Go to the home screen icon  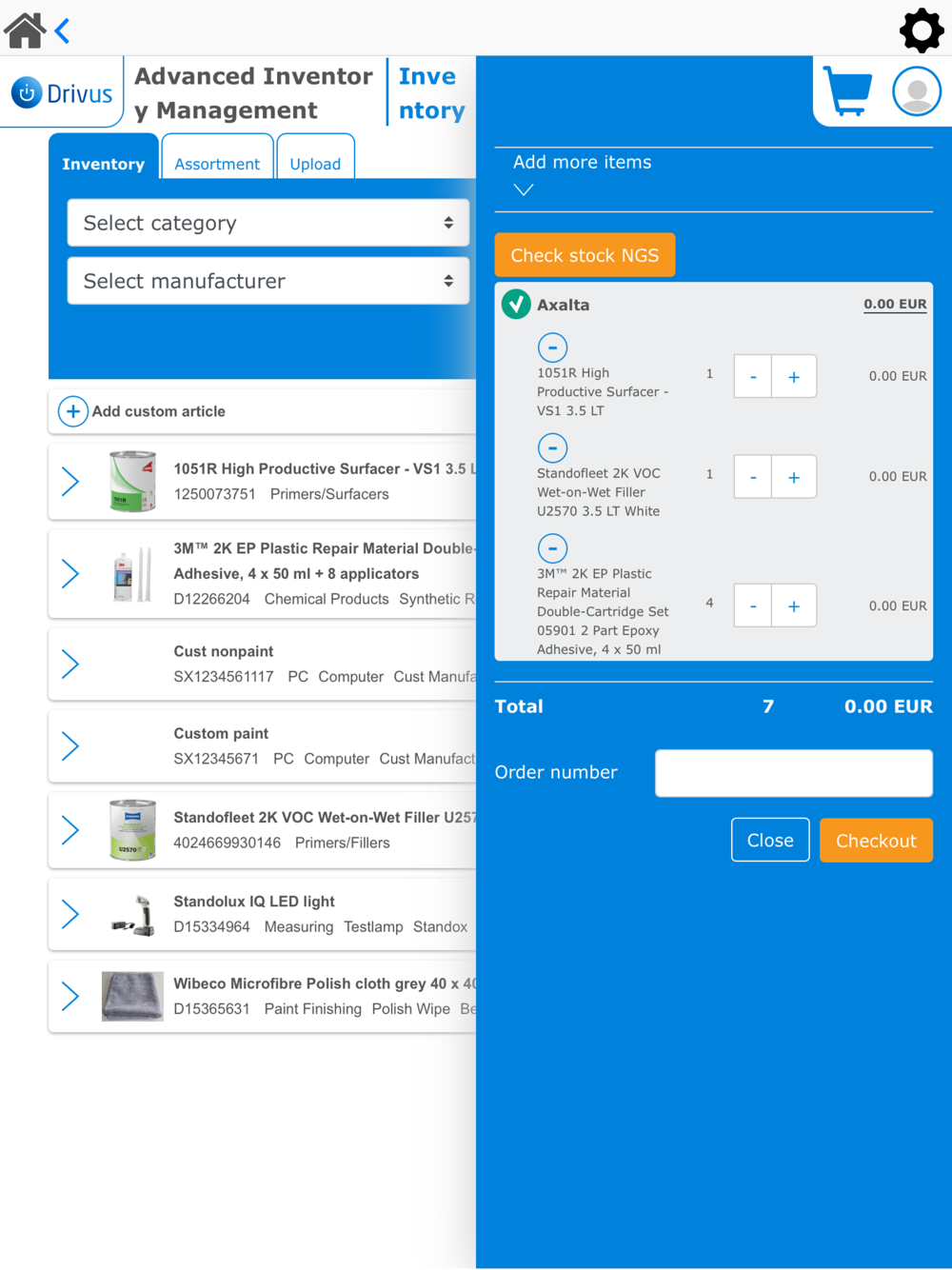pyautogui.click(x=25, y=30)
